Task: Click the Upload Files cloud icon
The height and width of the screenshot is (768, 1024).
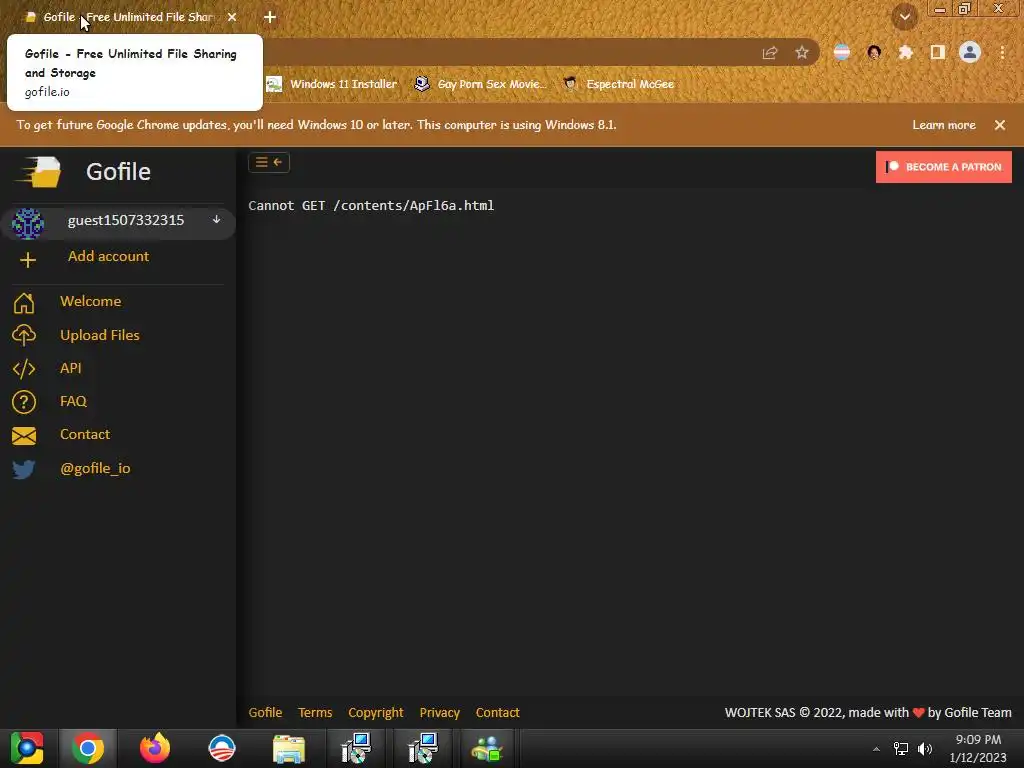Action: coord(24,335)
